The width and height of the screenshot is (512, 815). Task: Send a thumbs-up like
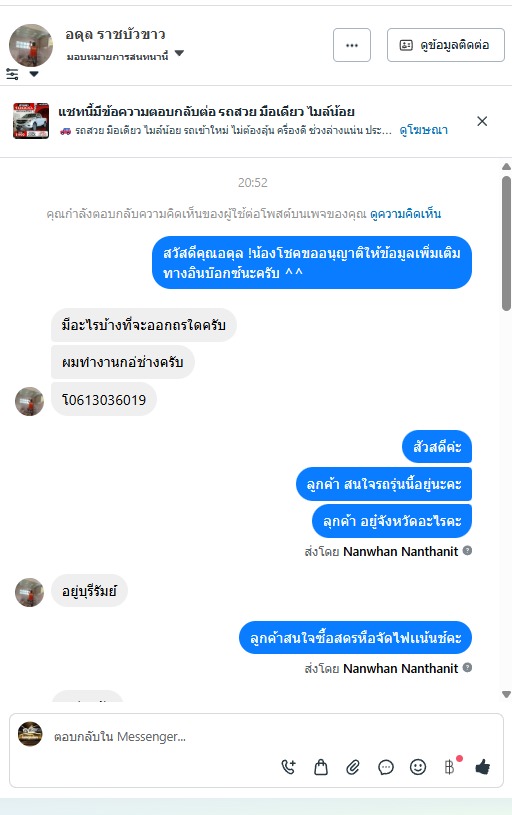[x=483, y=767]
